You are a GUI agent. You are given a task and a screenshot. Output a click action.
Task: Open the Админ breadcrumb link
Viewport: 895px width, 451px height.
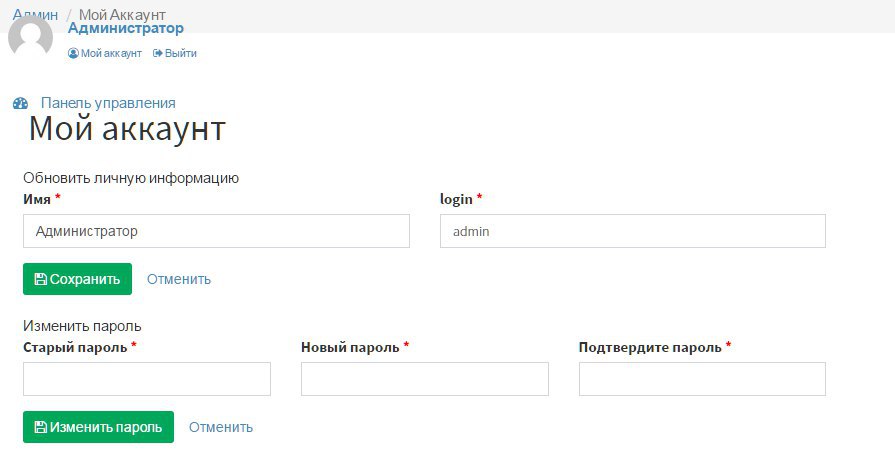pyautogui.click(x=35, y=14)
